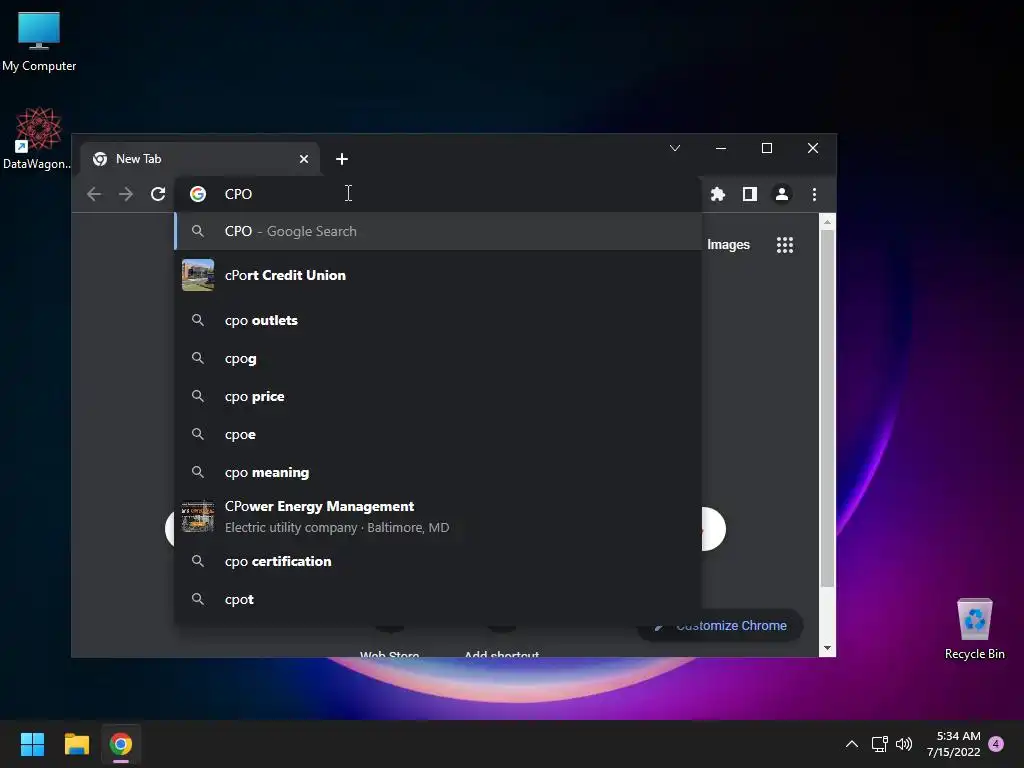Screen dimensions: 1024x768
Task: Pick the cpo certification suggestion
Action: [438, 561]
